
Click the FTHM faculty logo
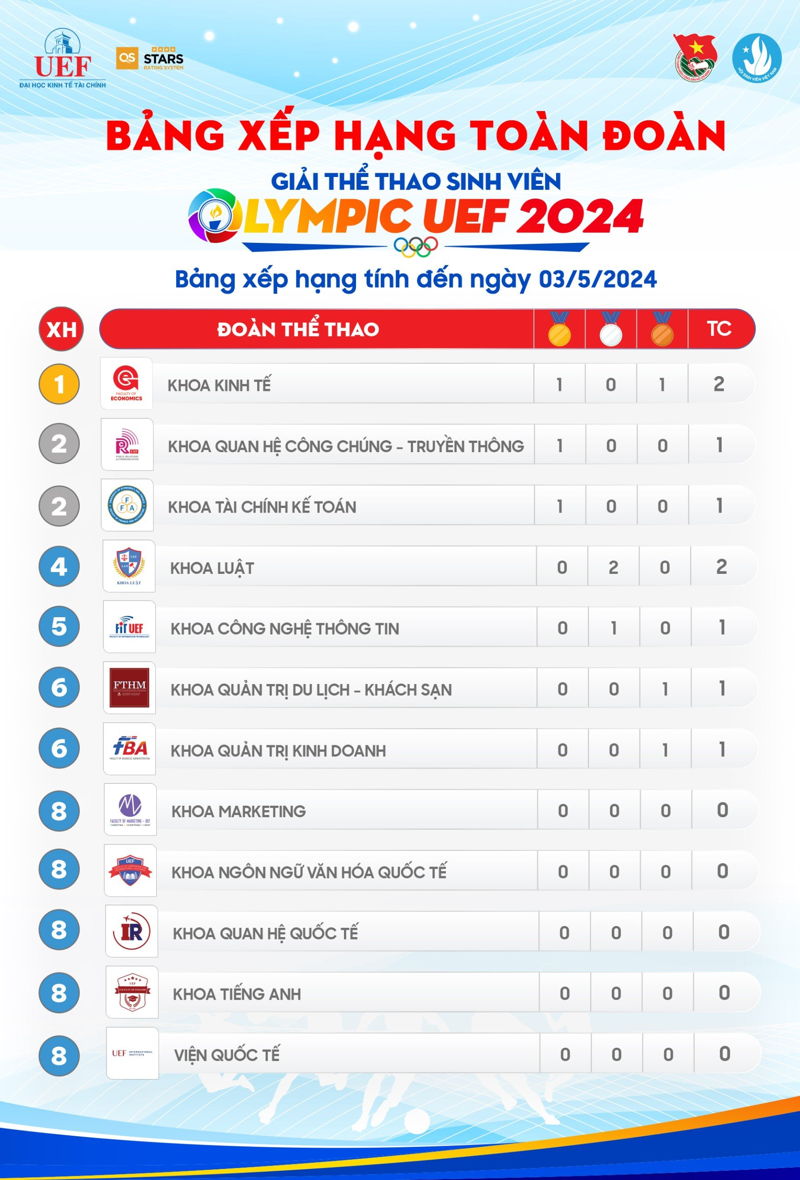click(130, 689)
